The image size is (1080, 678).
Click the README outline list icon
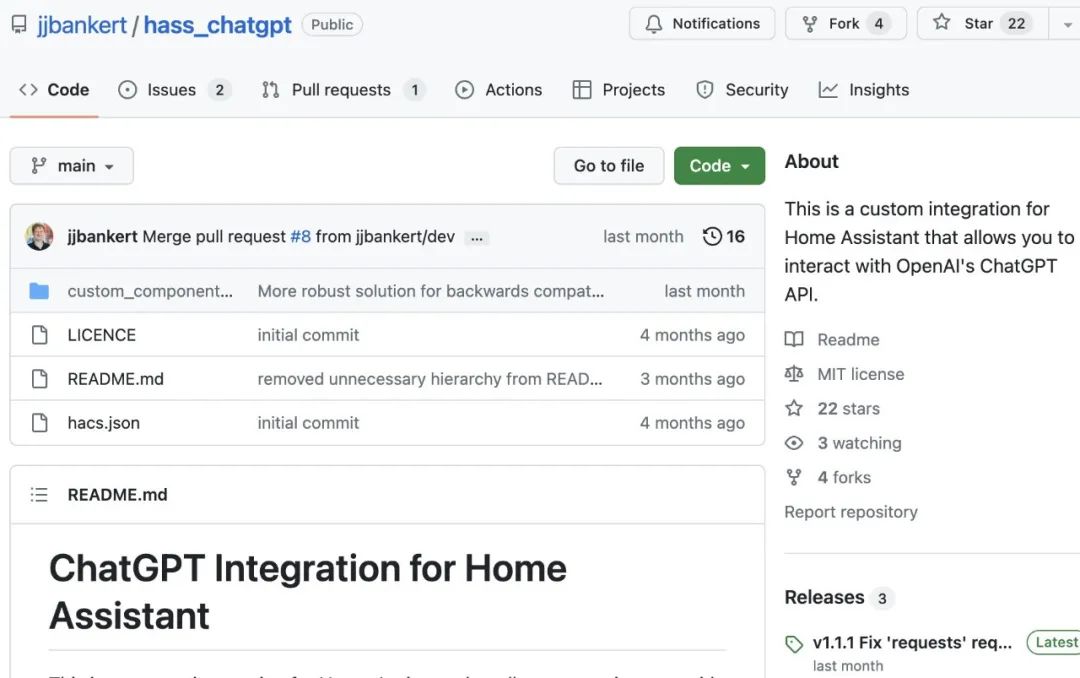tap(39, 494)
